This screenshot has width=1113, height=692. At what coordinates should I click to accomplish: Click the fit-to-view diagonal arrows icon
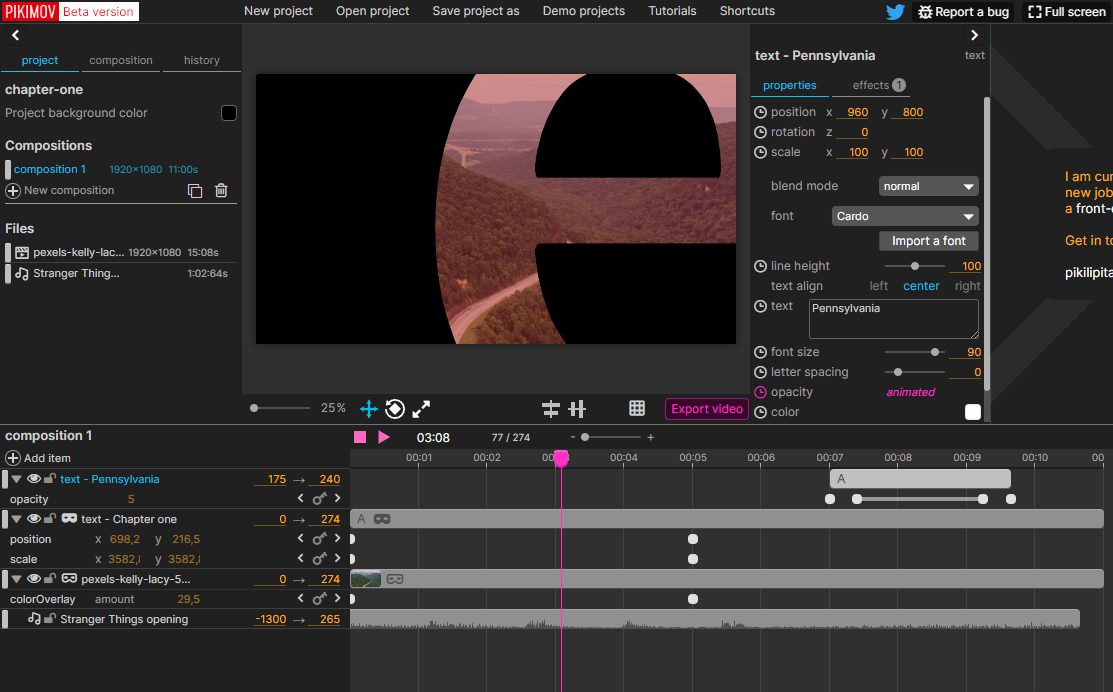tap(421, 409)
